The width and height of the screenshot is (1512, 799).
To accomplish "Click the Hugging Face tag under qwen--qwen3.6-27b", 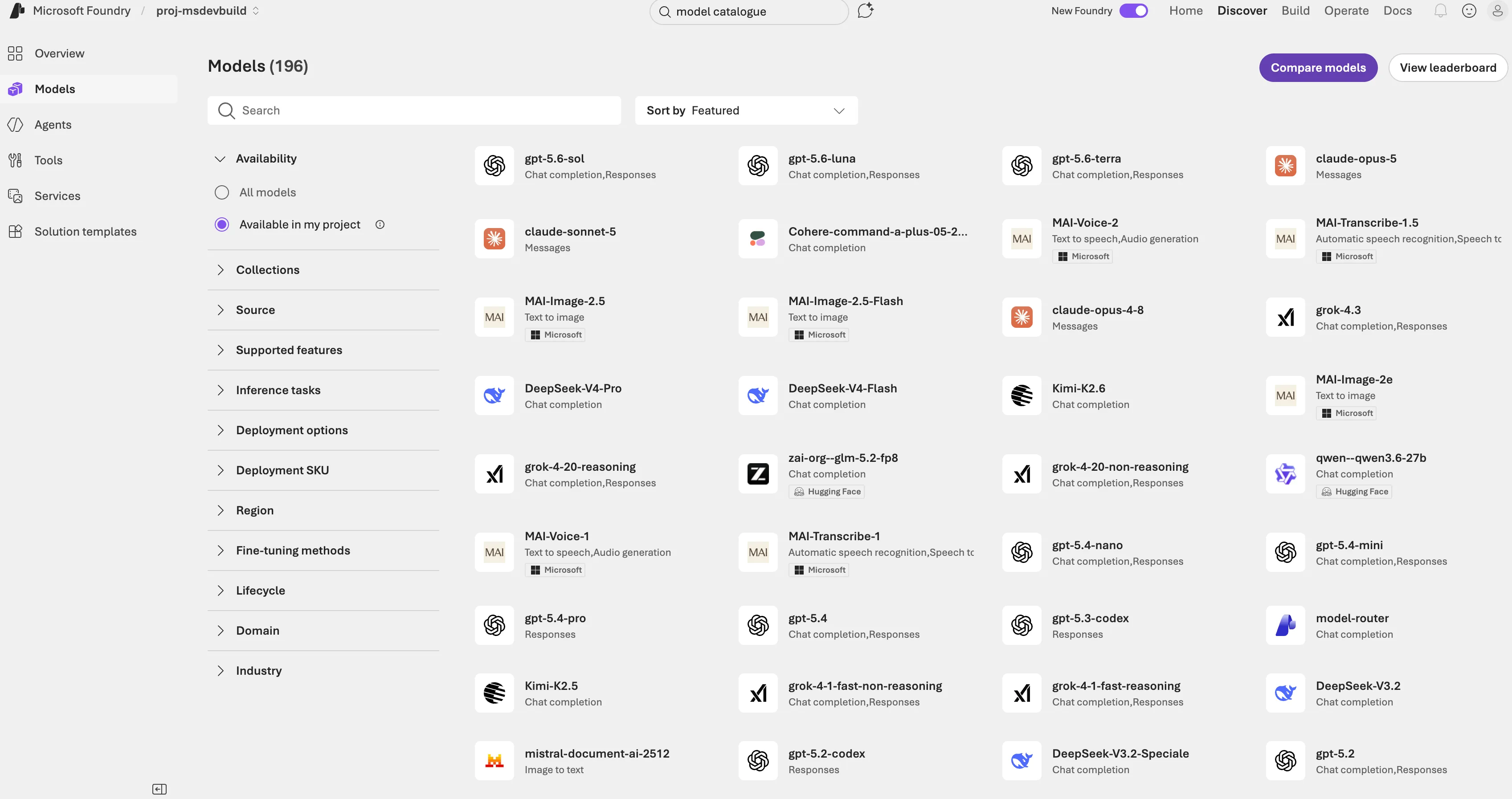I will (x=1354, y=492).
